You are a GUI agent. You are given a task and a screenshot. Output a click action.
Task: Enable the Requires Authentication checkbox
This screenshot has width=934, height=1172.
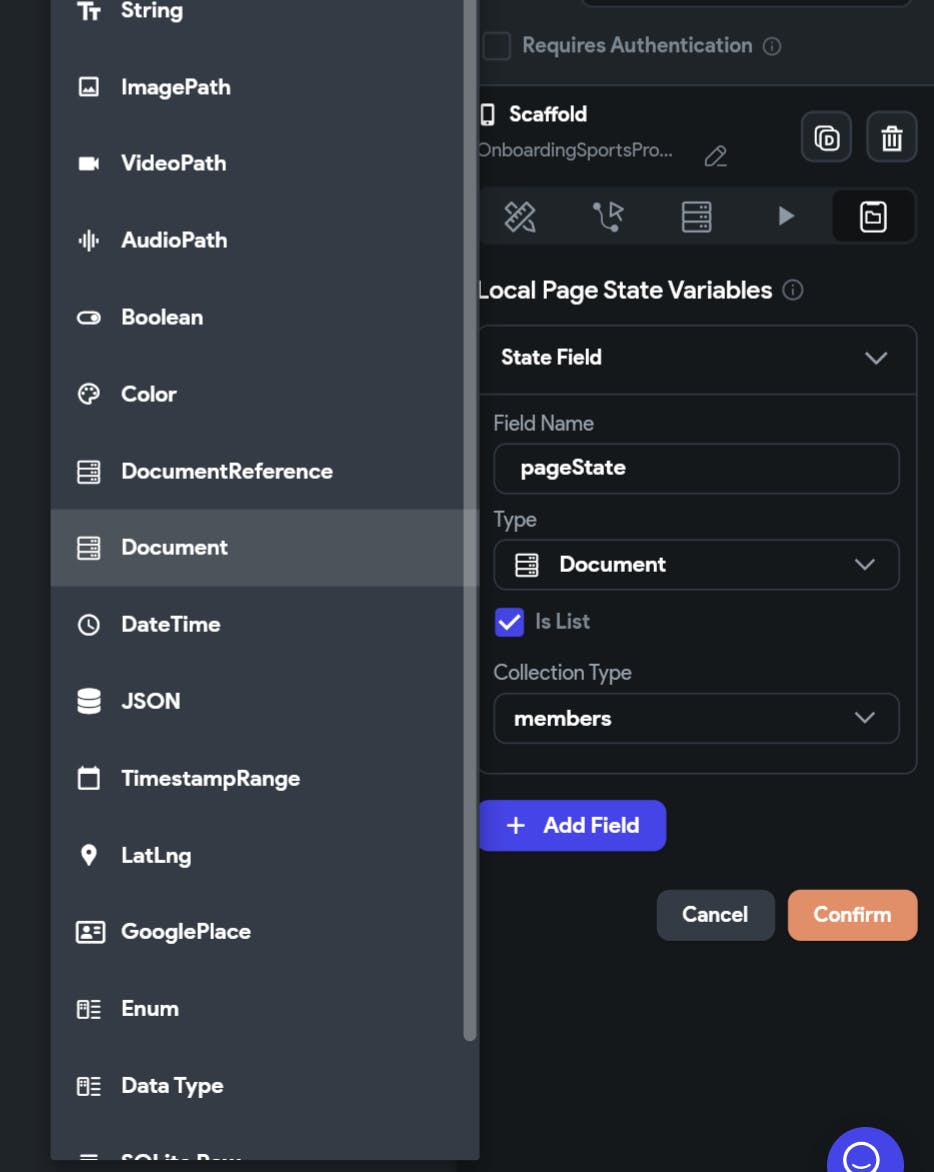click(497, 46)
